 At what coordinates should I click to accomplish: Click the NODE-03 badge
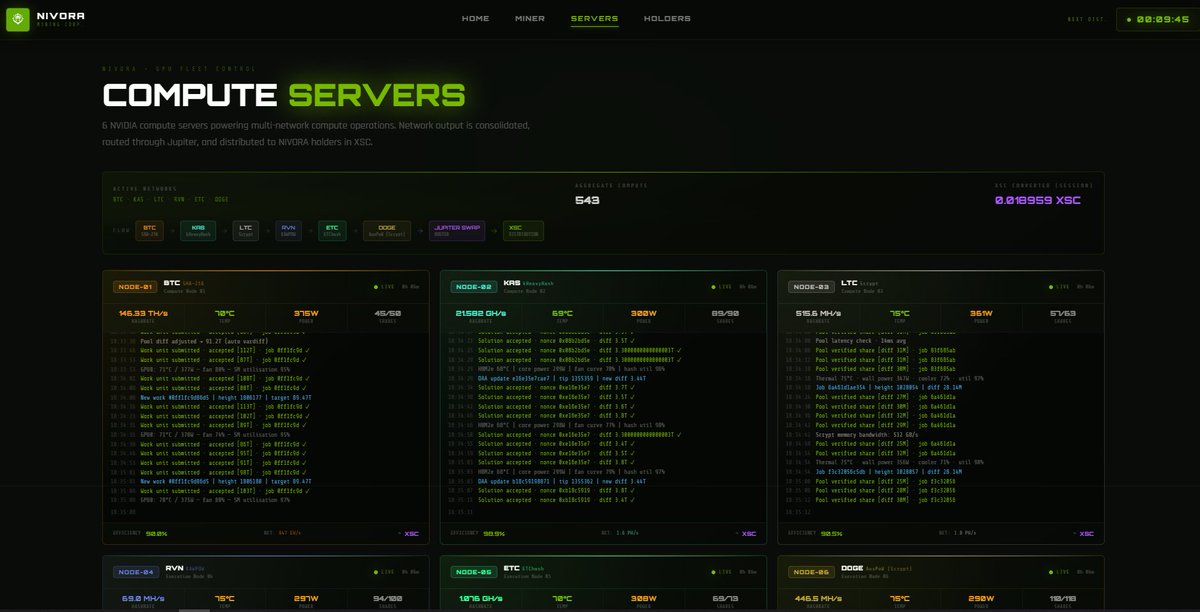810,287
